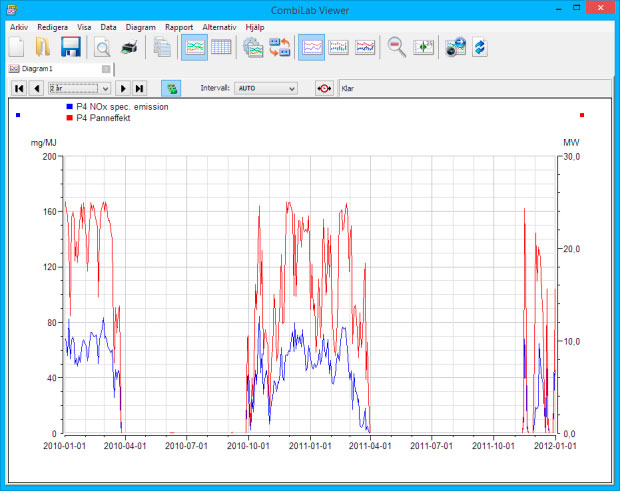Open diagram settings with the gear chart icon
620x491 pixels.
(x=253, y=47)
